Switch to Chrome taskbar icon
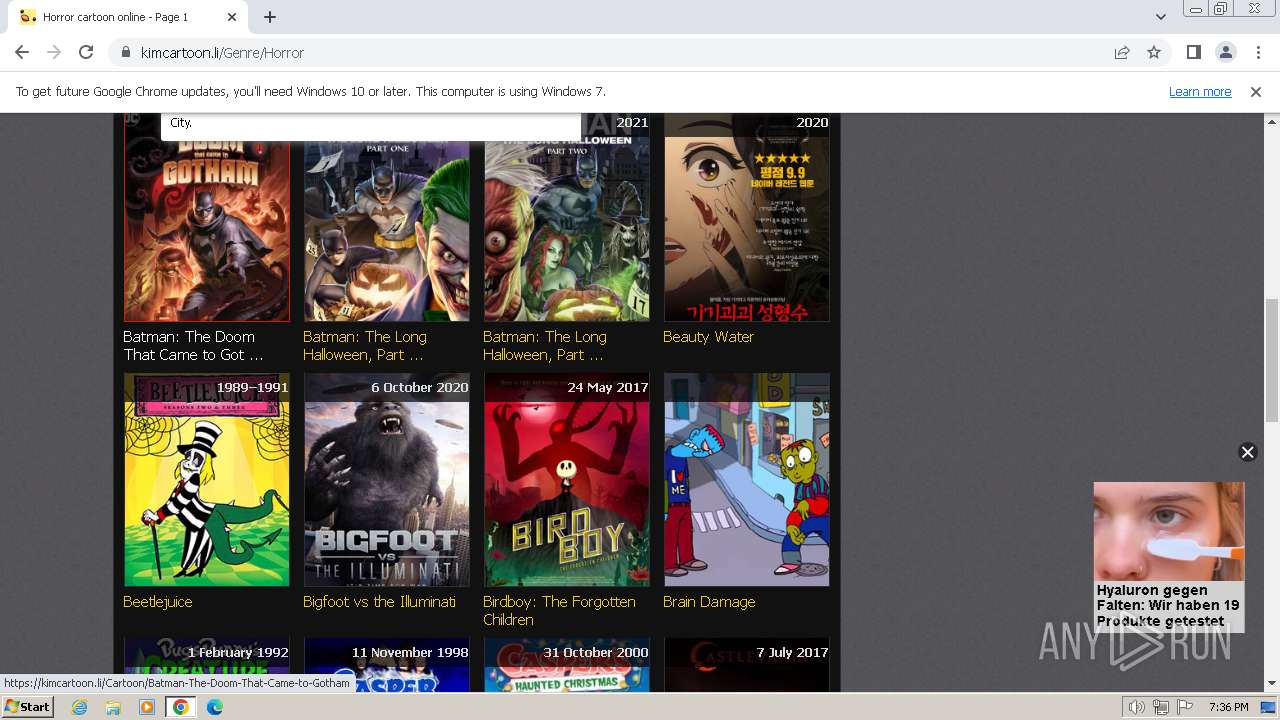This screenshot has width=1280, height=720. (181, 707)
